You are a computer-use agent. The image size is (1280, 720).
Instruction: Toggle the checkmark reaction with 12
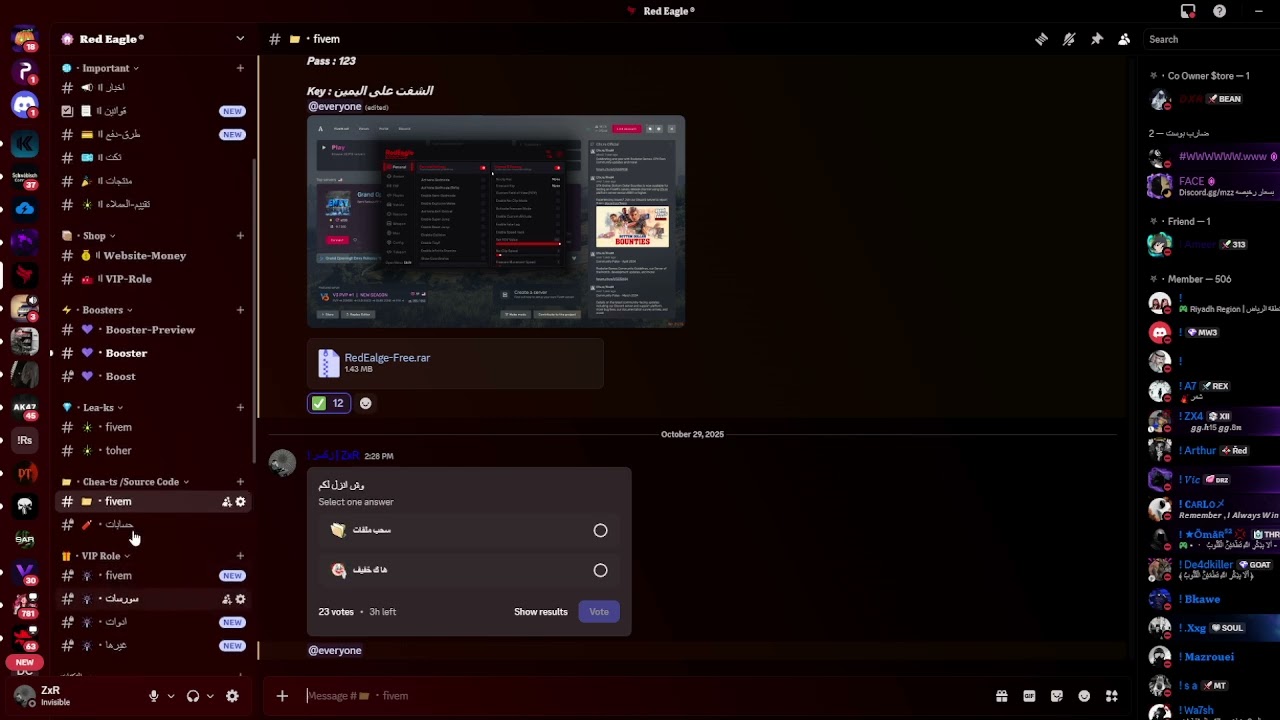point(328,403)
